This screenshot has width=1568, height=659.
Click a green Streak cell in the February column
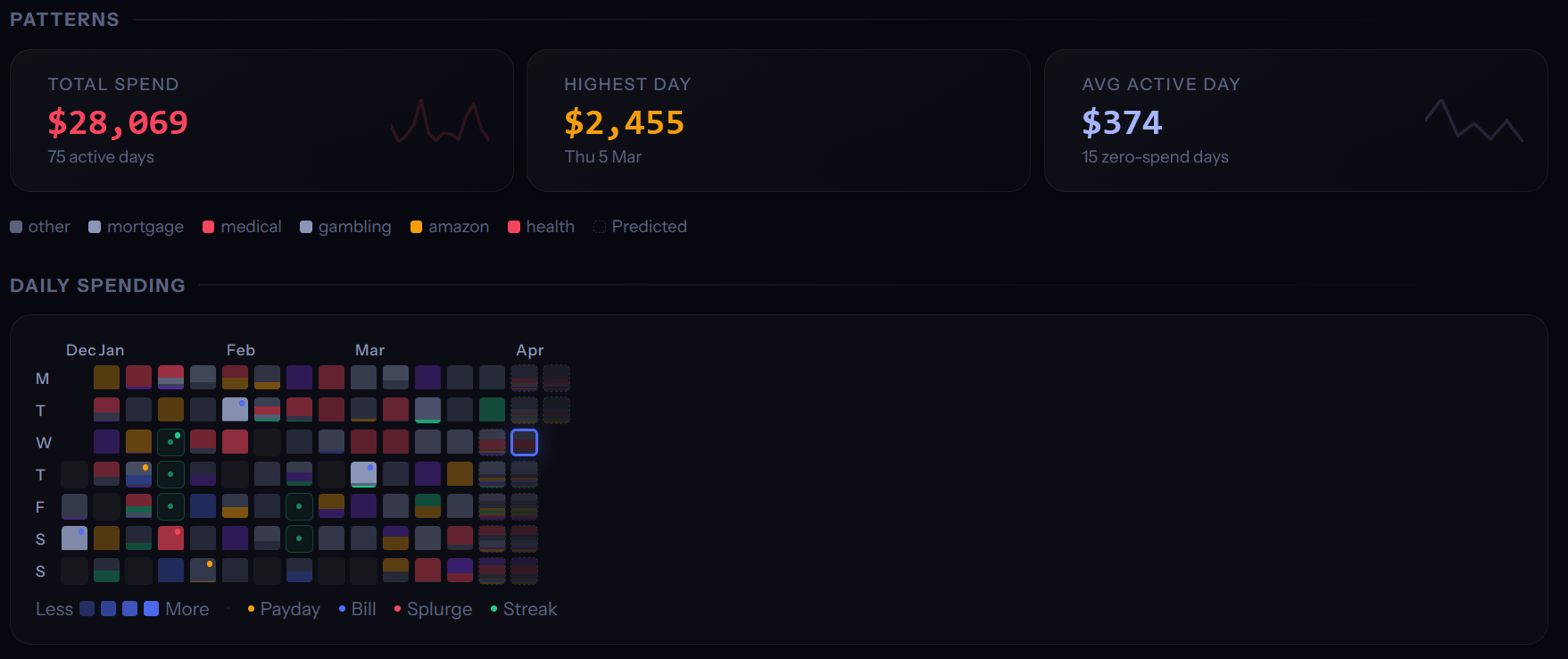coord(300,506)
